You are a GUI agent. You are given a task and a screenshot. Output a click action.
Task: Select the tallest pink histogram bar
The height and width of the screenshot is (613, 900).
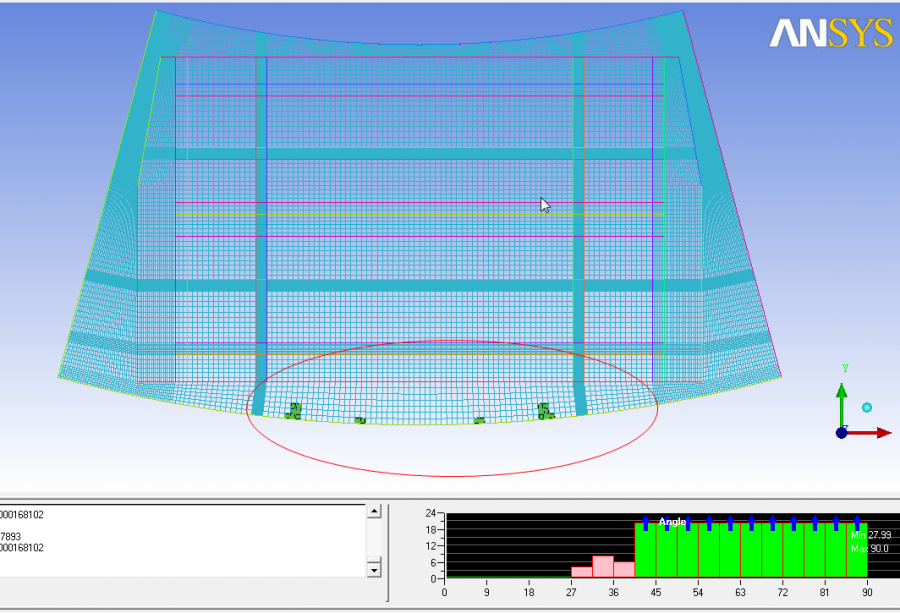click(603, 567)
